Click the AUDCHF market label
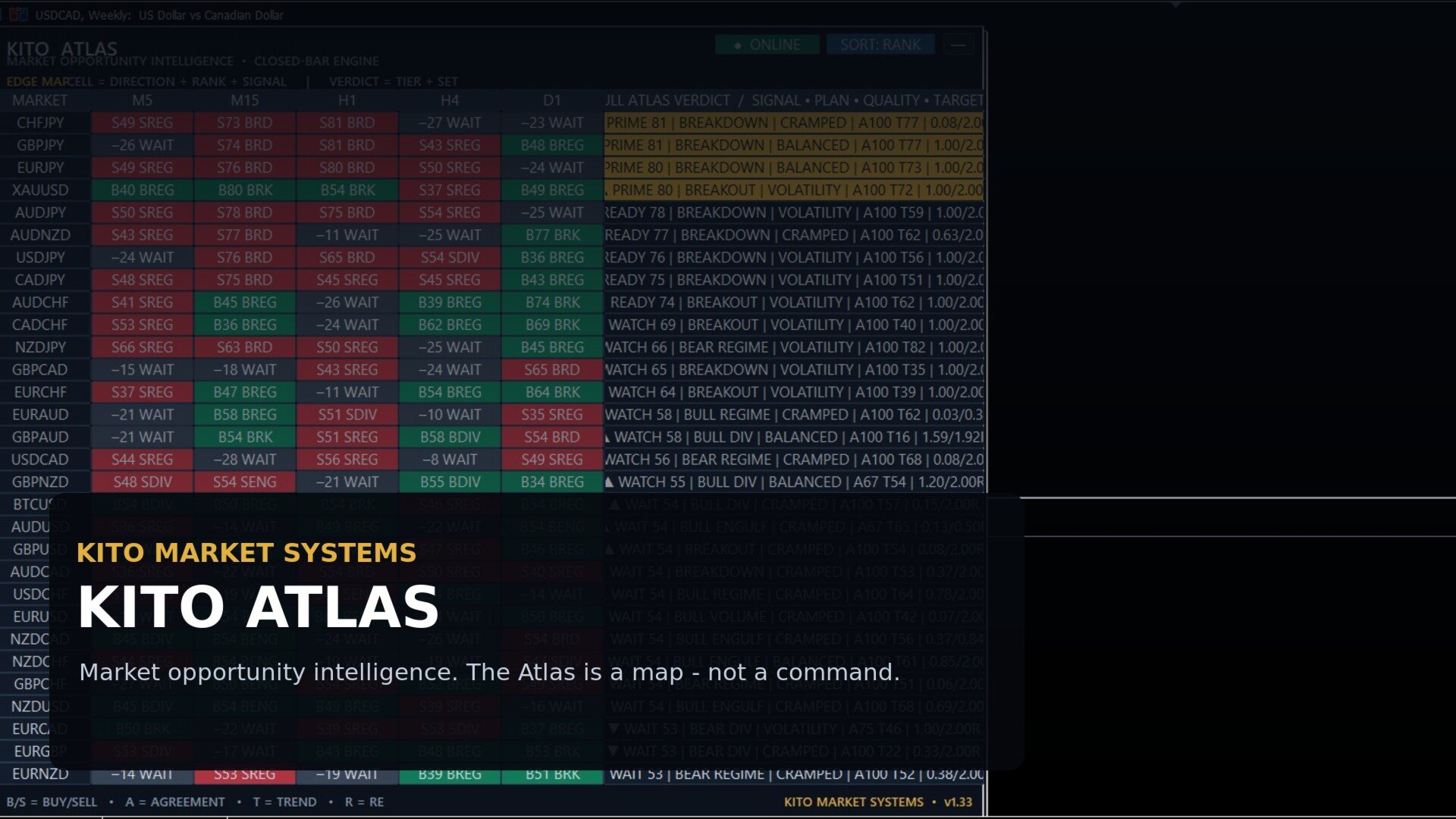This screenshot has height=819, width=1456. pyautogui.click(x=40, y=303)
